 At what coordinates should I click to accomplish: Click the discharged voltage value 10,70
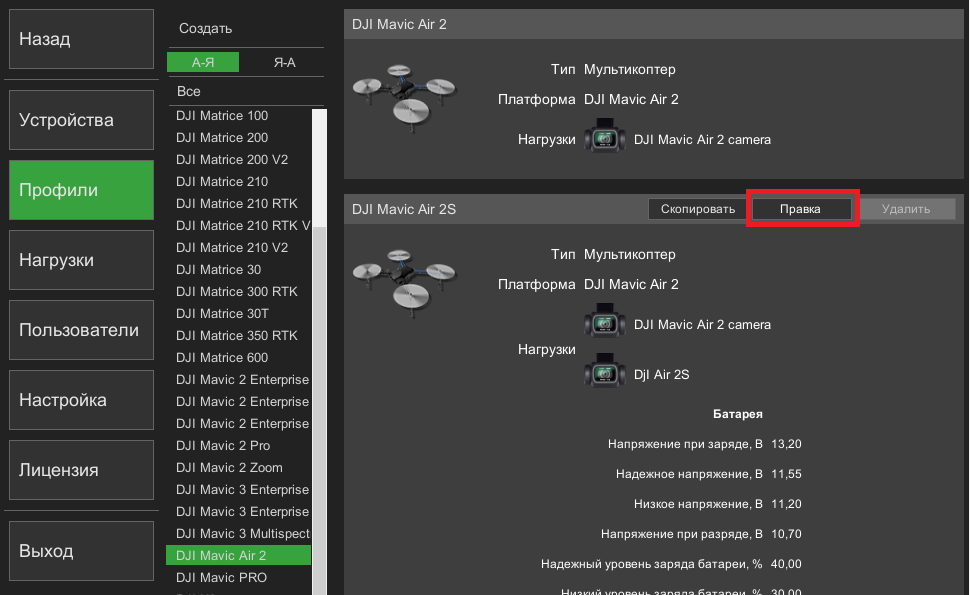click(786, 534)
